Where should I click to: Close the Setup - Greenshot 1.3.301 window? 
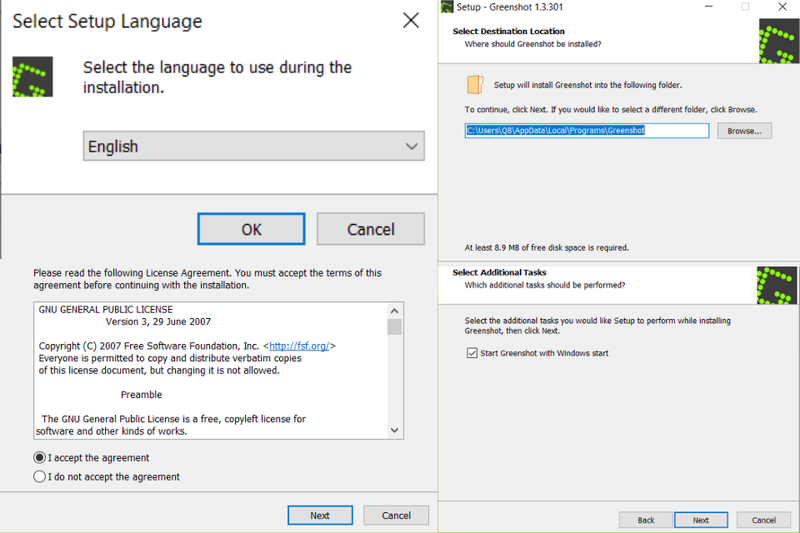(x=782, y=7)
